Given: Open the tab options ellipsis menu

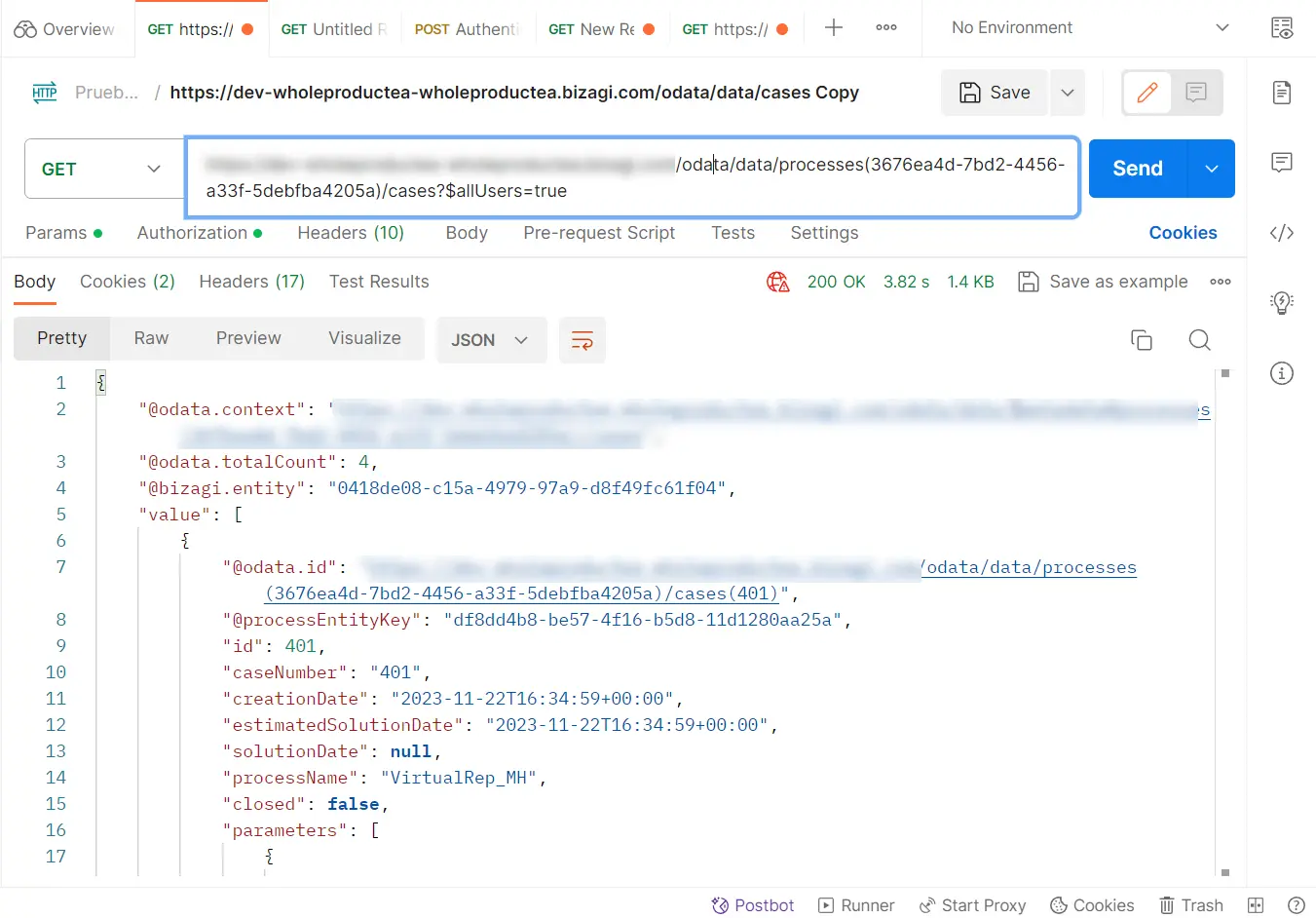Looking at the screenshot, I should 886,28.
